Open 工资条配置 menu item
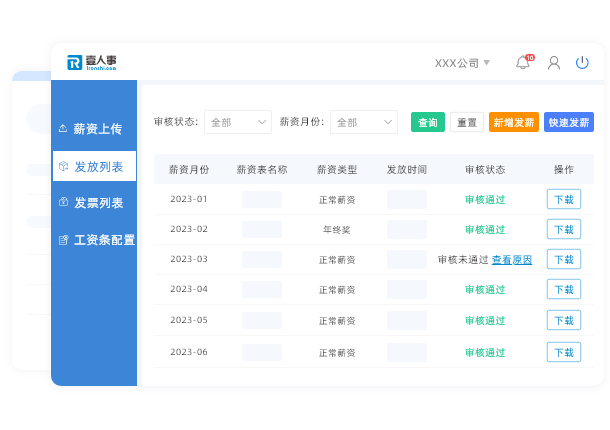 point(94,240)
